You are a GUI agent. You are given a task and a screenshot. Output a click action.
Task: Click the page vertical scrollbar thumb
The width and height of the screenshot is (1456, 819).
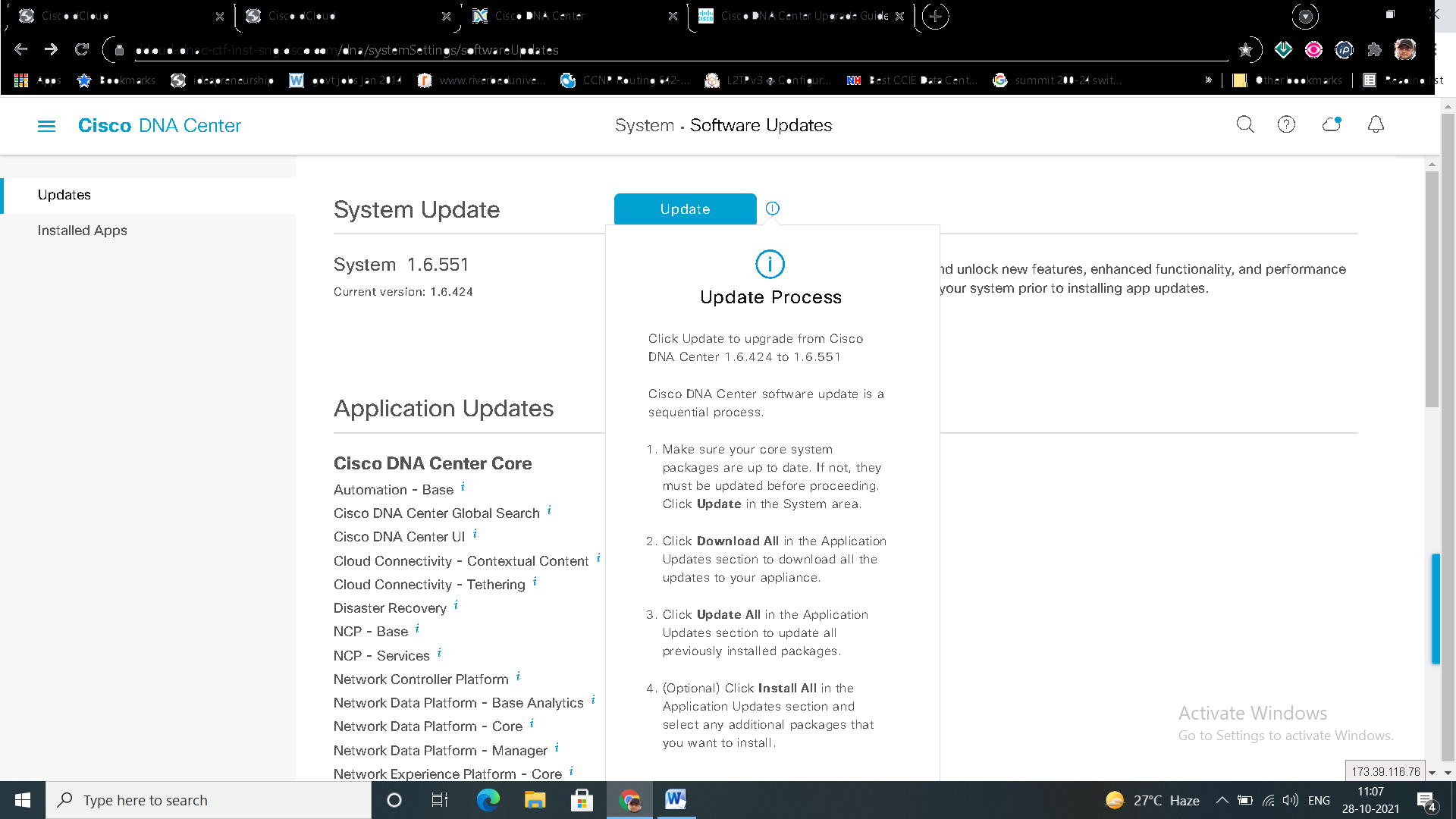1432,288
